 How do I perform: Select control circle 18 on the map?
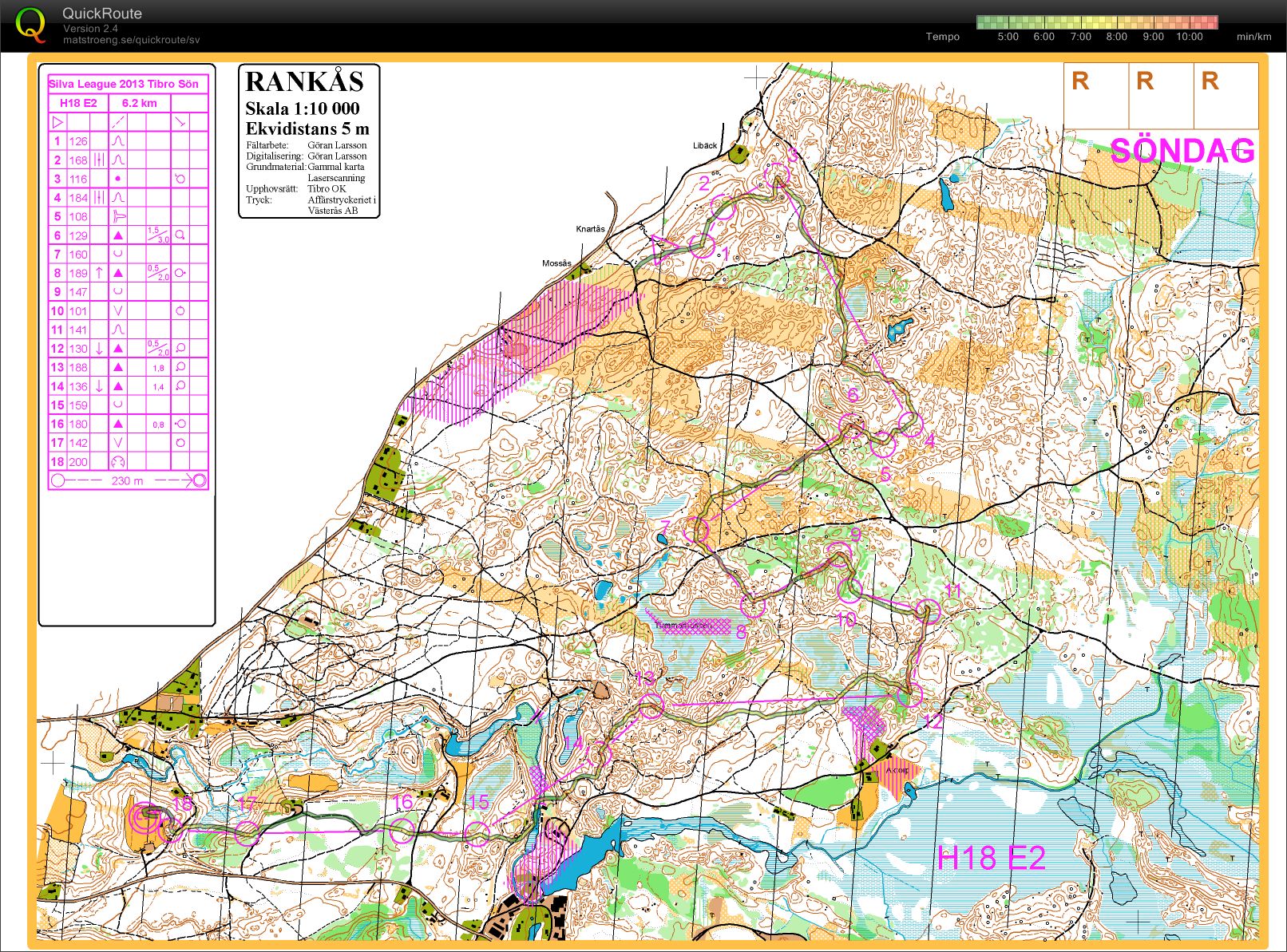click(172, 831)
